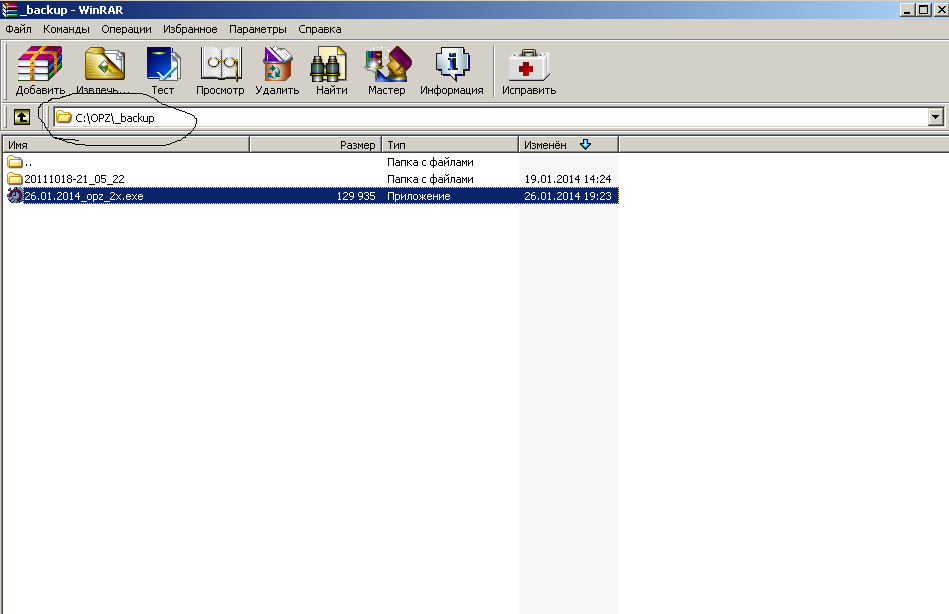Go up one folder level button
The image size is (949, 614).
coord(21,117)
